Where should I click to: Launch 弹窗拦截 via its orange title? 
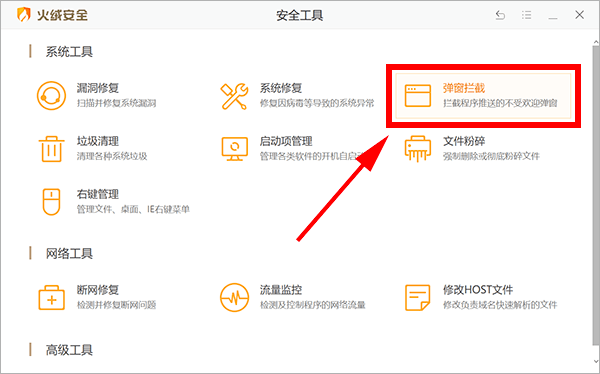(x=464, y=88)
